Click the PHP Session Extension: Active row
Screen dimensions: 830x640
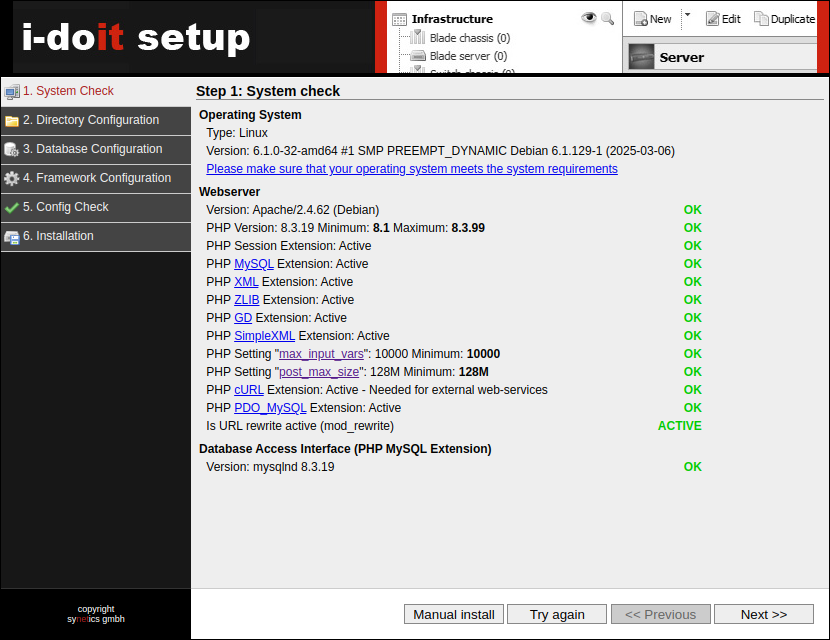(288, 246)
